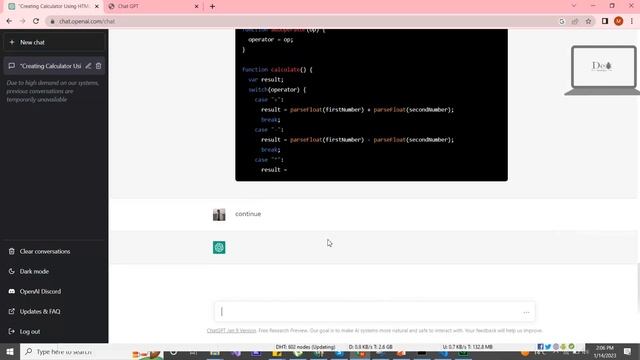Open ChatGPT Jan 9 Version link
The width and height of the screenshot is (640, 360).
[x=231, y=331]
